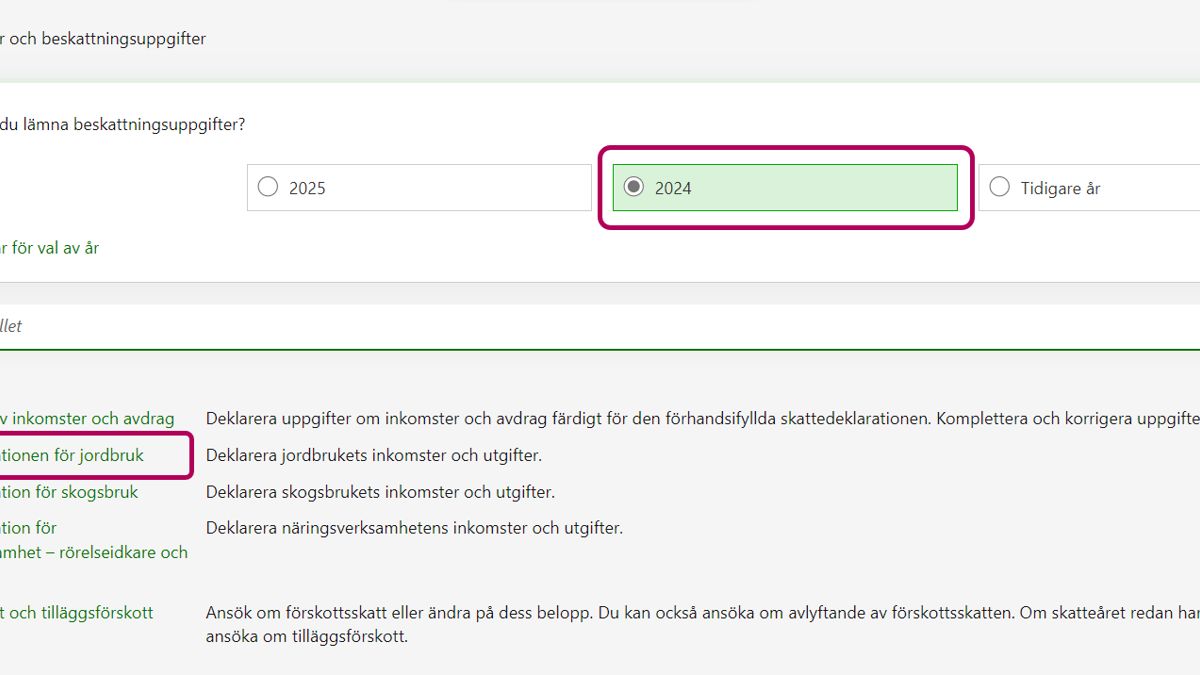Click the page heading "och beskattningsuppgifter"
Screen dimensions: 1200x675
(104, 39)
